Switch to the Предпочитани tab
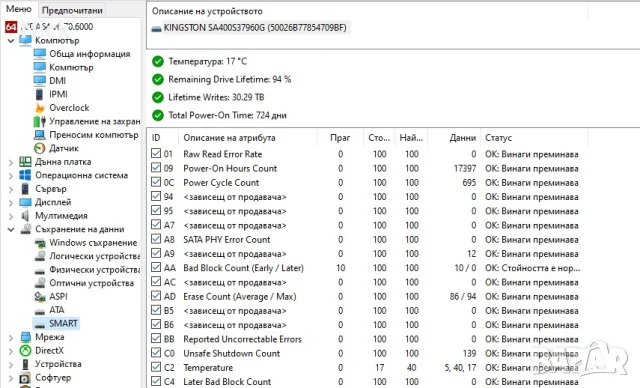 click(x=72, y=10)
